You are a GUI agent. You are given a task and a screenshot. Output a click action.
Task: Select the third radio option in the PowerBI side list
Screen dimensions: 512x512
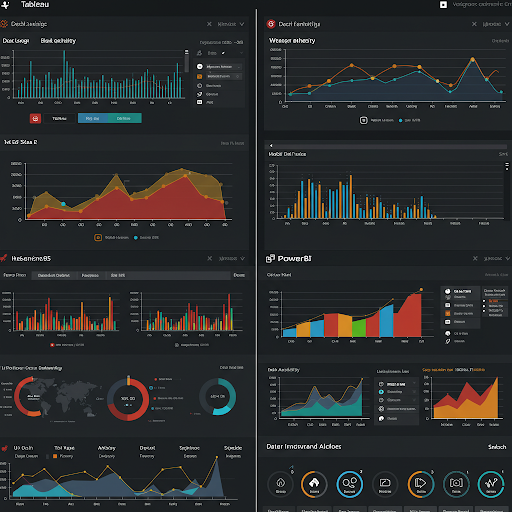pos(484,311)
